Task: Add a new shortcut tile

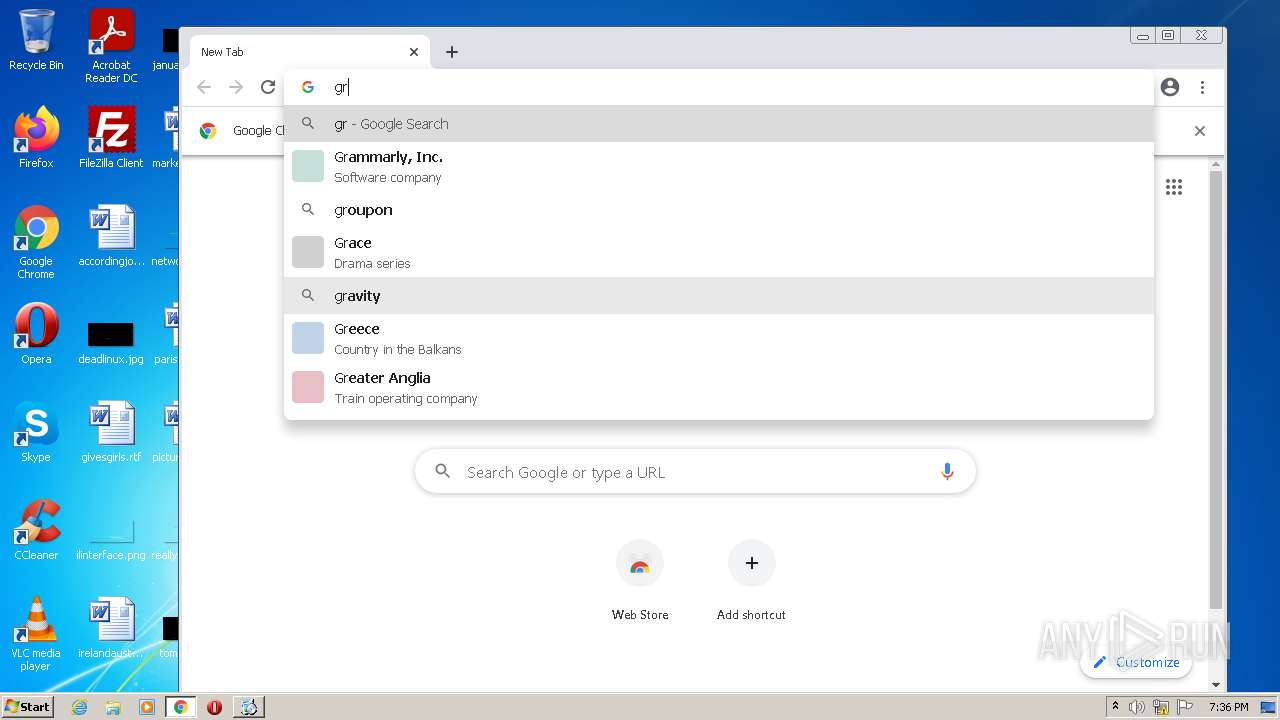Action: [x=751, y=581]
